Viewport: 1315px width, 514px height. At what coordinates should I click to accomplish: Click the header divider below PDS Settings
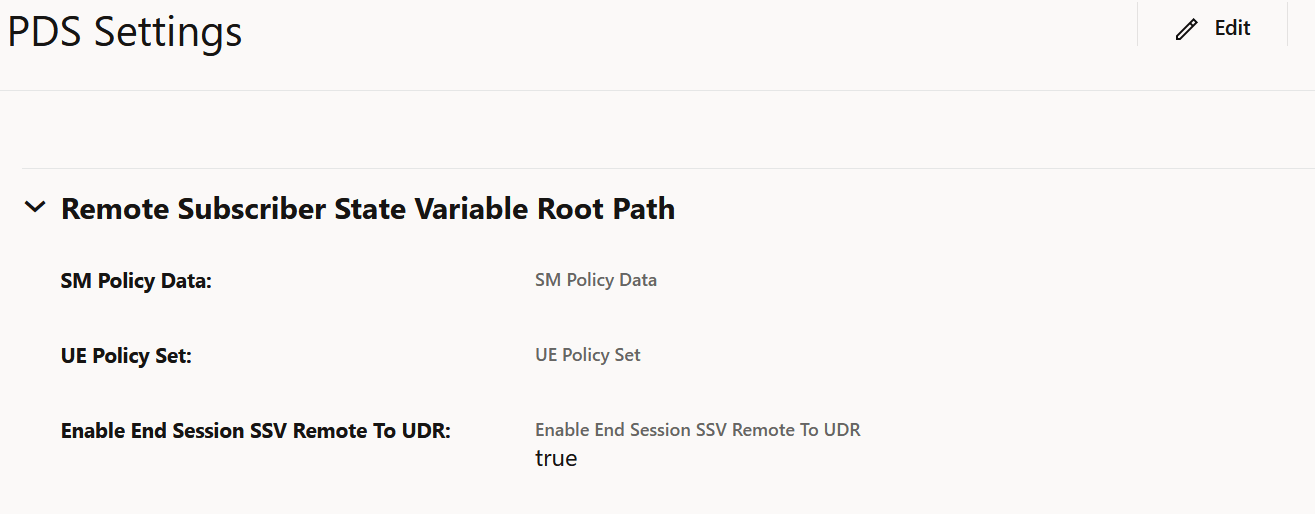click(x=657, y=90)
